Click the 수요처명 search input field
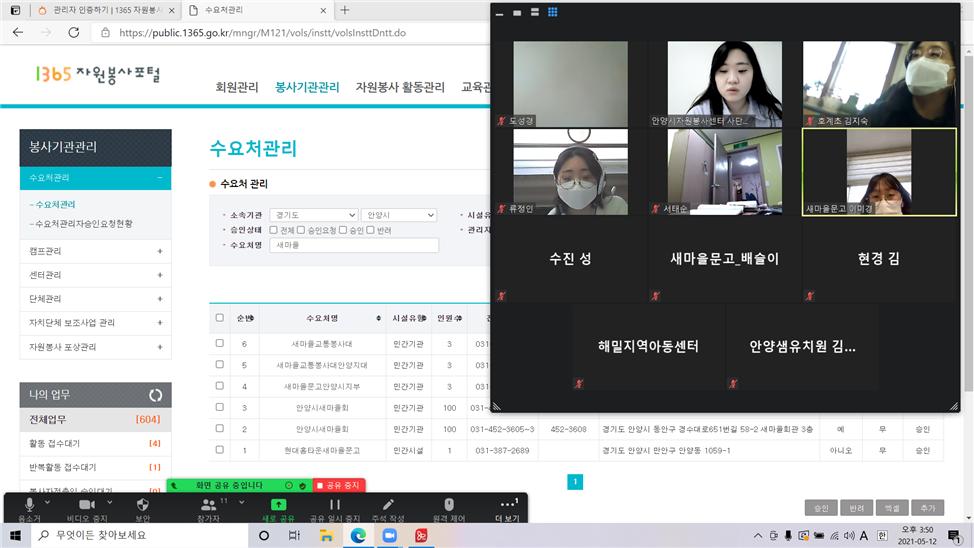Viewport: 974px width, 548px height. tap(354, 245)
